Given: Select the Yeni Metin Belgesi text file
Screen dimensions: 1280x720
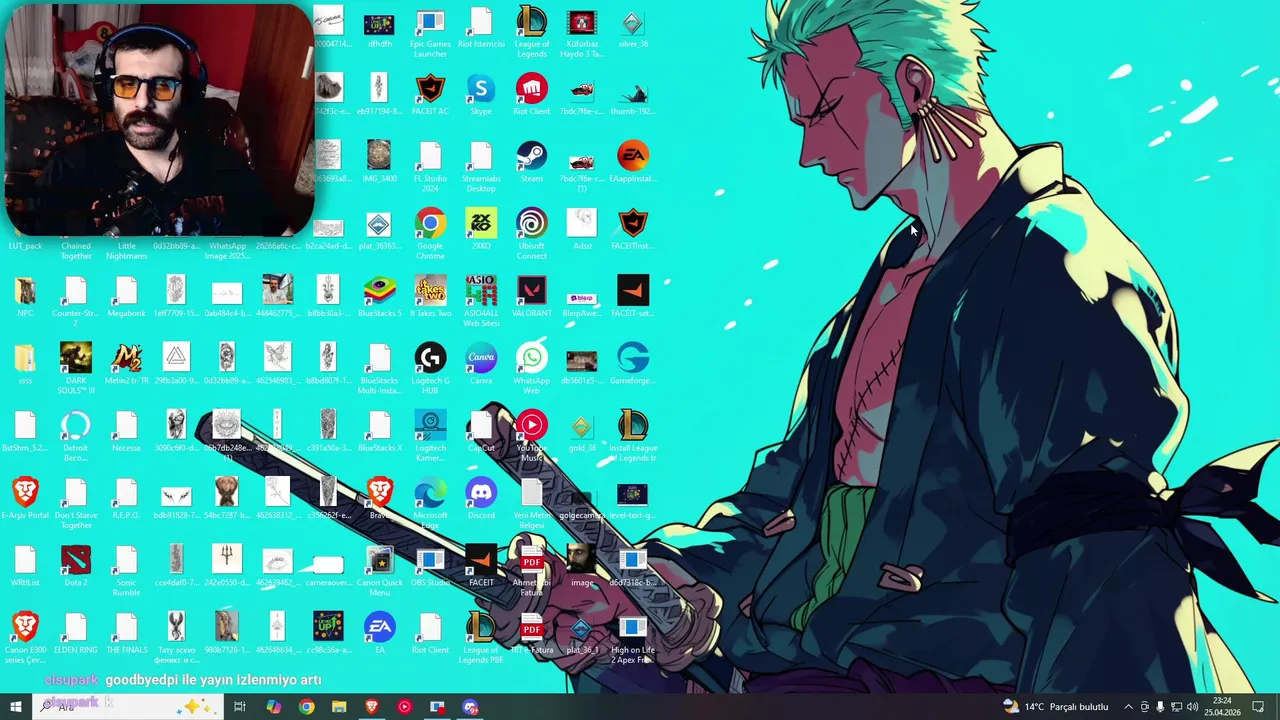Looking at the screenshot, I should click(x=531, y=503).
